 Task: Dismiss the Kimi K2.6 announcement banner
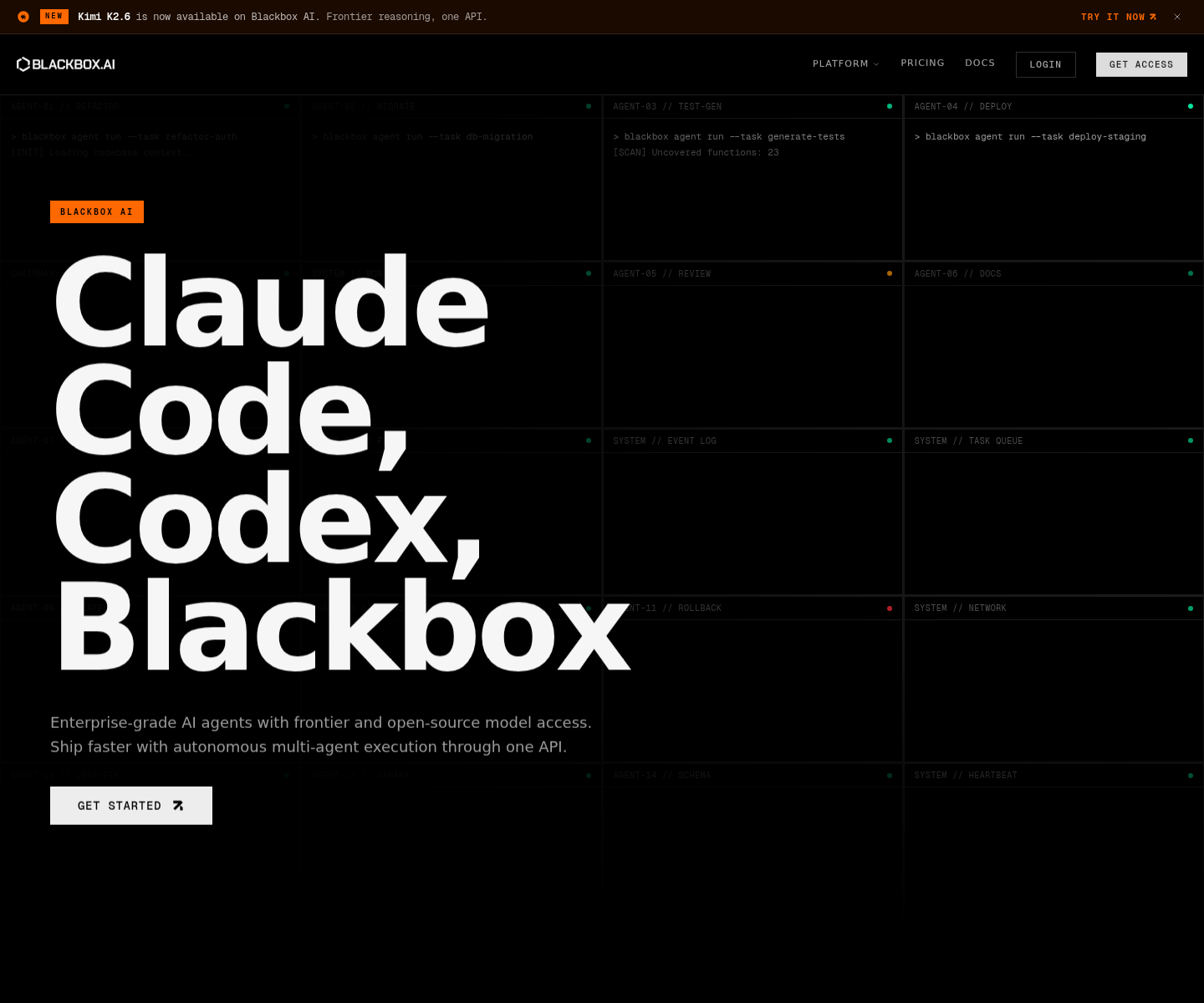1177,17
